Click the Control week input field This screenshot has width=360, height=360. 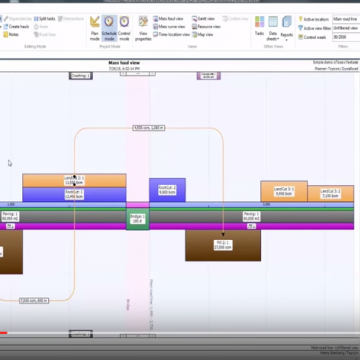click(x=346, y=37)
